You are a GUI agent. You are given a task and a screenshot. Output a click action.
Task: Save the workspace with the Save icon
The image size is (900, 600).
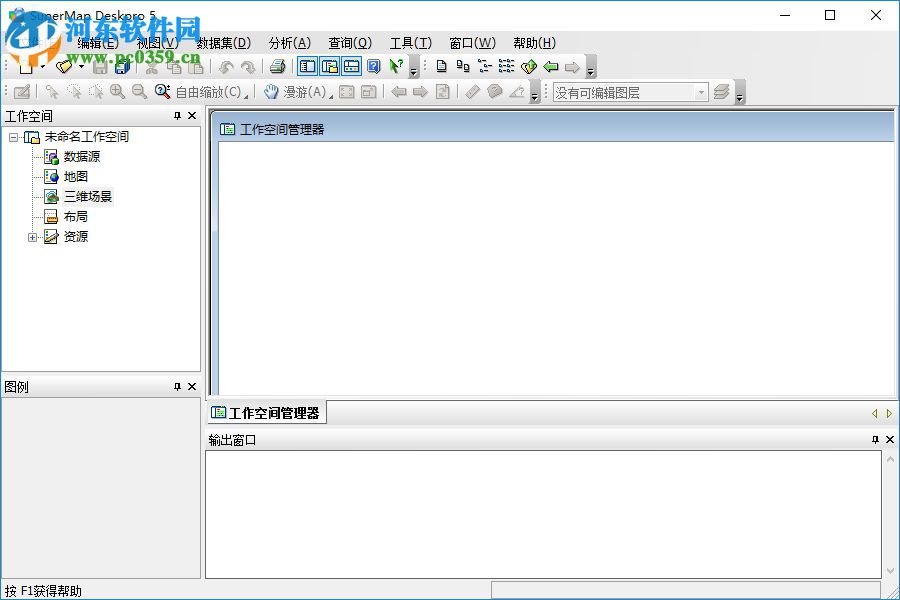(x=102, y=67)
